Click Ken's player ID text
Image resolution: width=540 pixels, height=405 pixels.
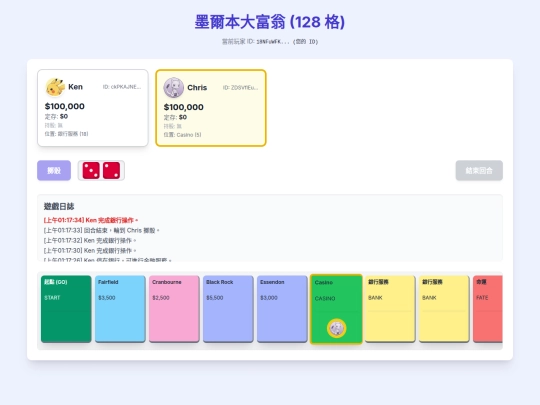click(122, 87)
